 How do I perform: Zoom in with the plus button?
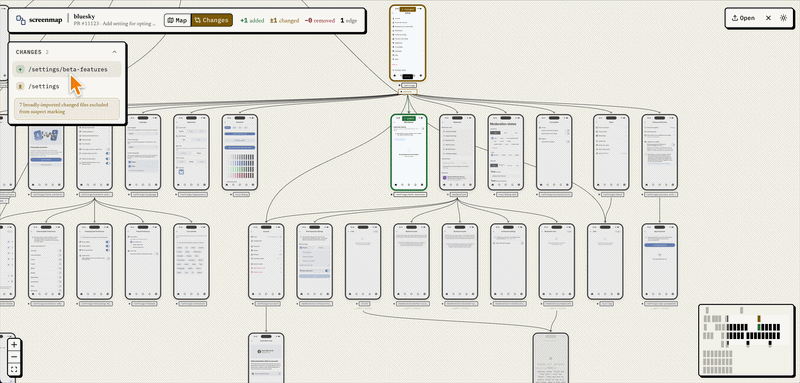[14, 345]
